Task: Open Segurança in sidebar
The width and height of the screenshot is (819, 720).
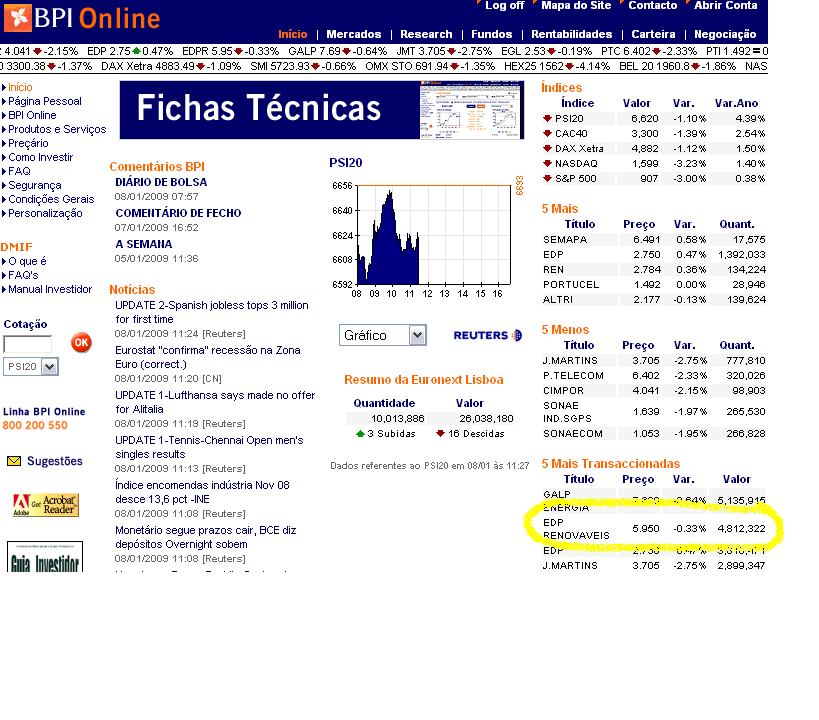Action: click(x=34, y=185)
